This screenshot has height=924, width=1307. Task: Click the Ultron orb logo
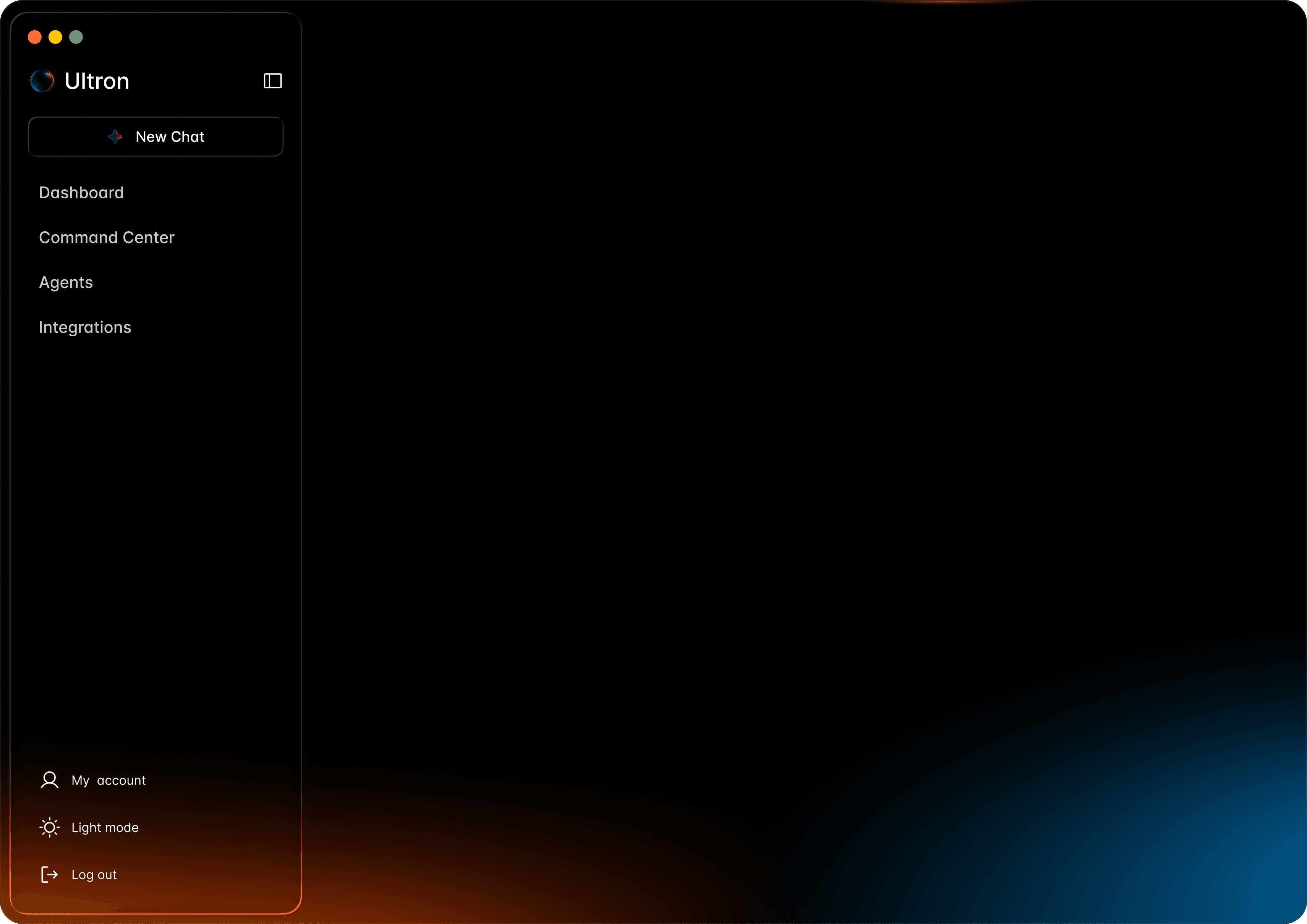[42, 81]
